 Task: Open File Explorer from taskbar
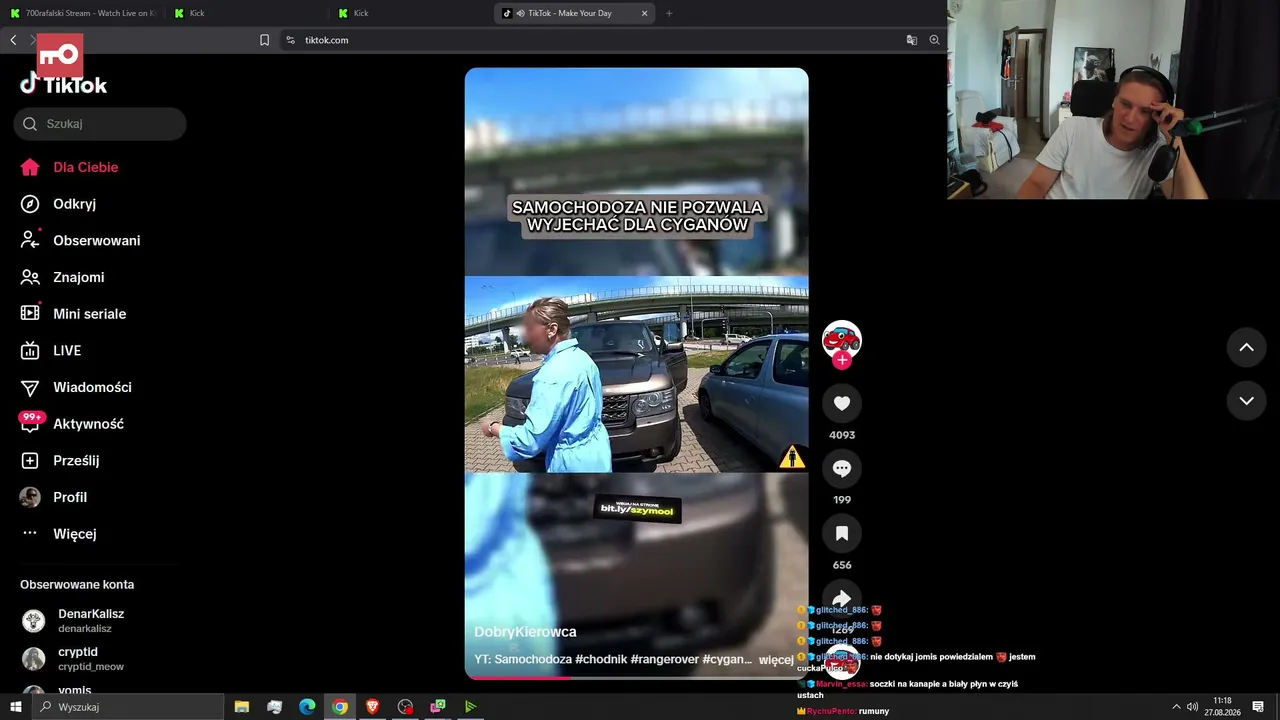point(242,707)
